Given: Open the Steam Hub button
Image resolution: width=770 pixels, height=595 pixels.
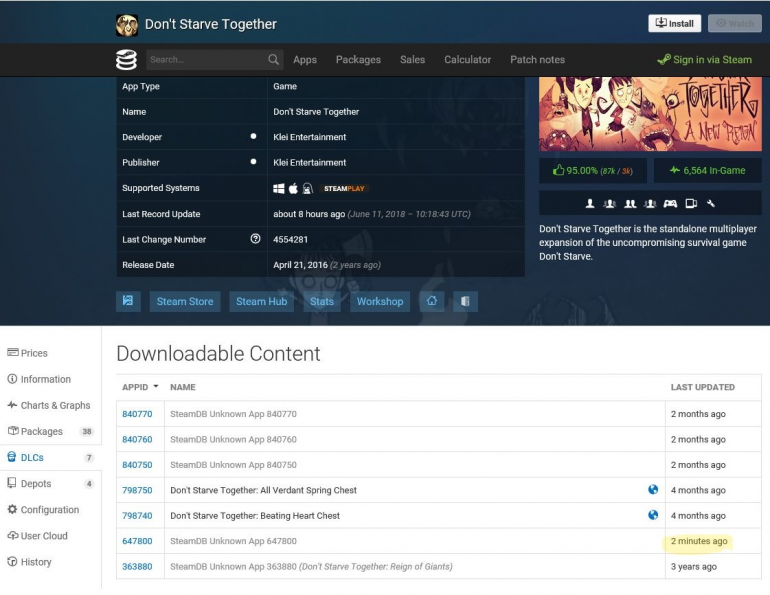Looking at the screenshot, I should tap(262, 301).
